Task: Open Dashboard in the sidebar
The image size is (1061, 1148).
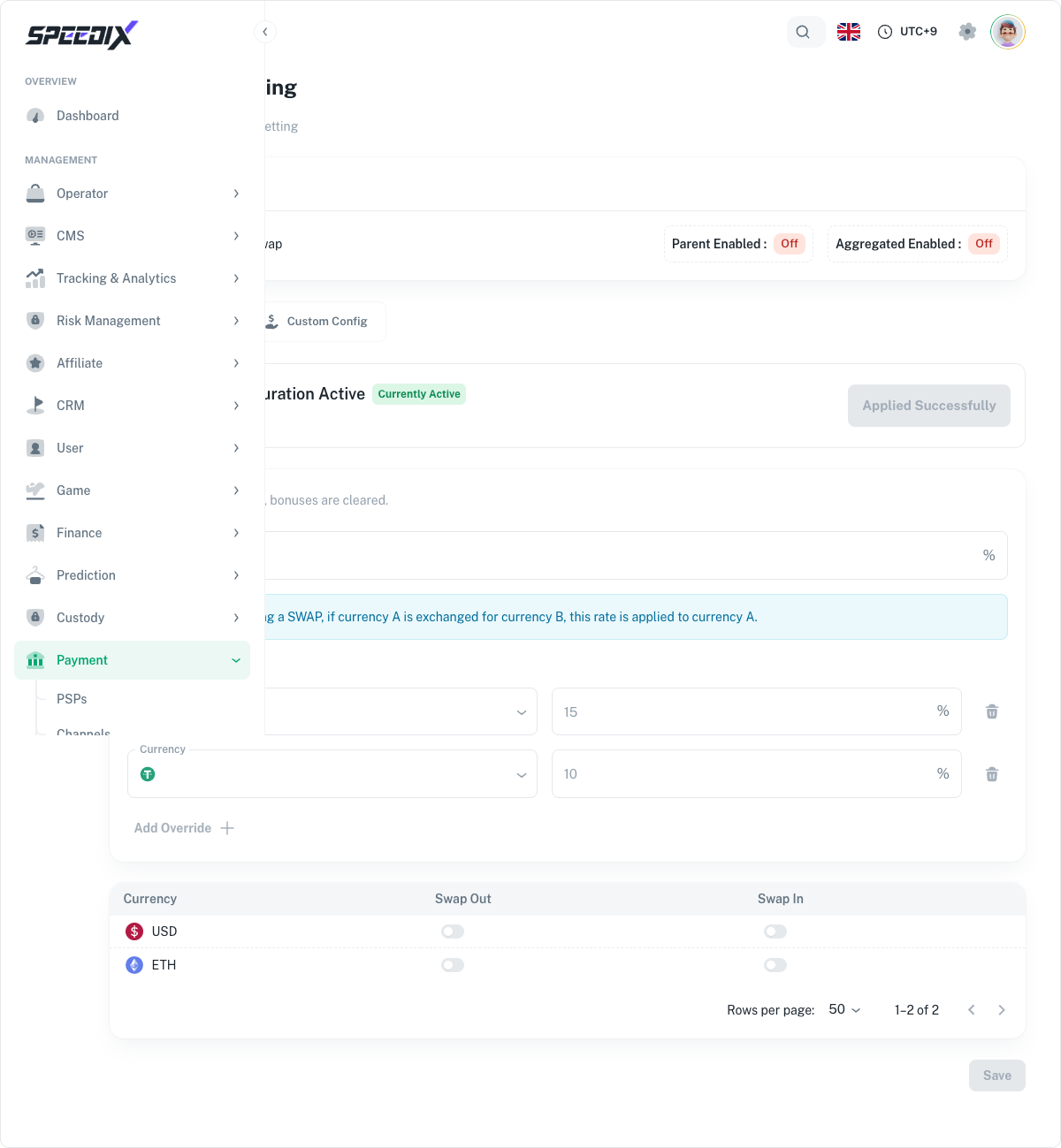Action: coord(133,116)
